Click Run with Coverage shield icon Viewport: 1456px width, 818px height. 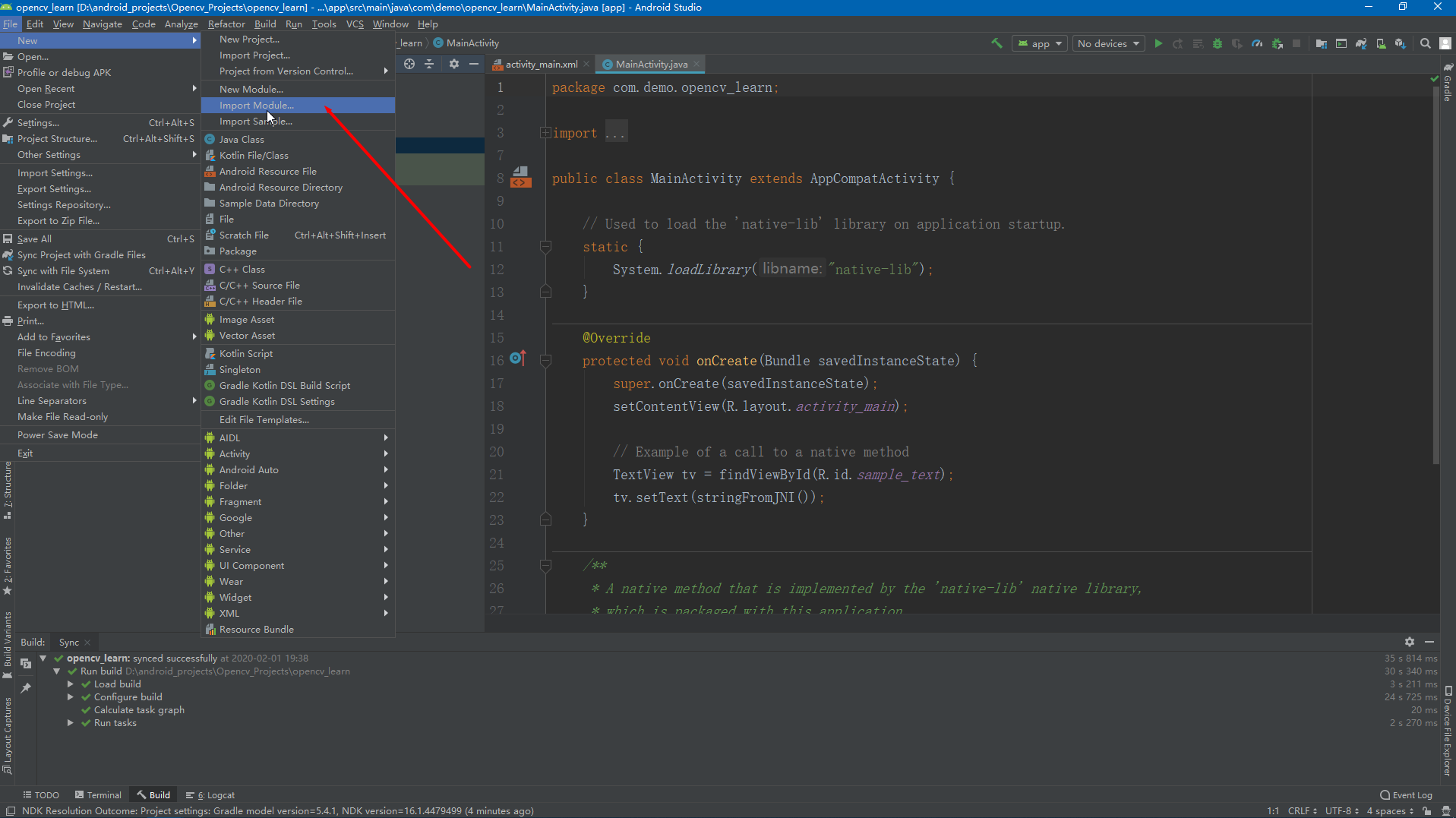(x=1237, y=43)
